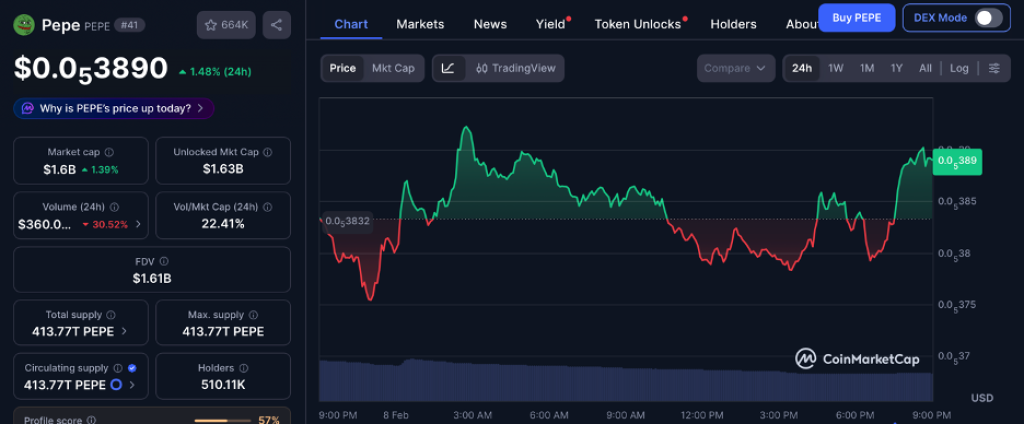The width and height of the screenshot is (1024, 424).
Task: Open the Token Unlocks tab
Action: pos(637,24)
